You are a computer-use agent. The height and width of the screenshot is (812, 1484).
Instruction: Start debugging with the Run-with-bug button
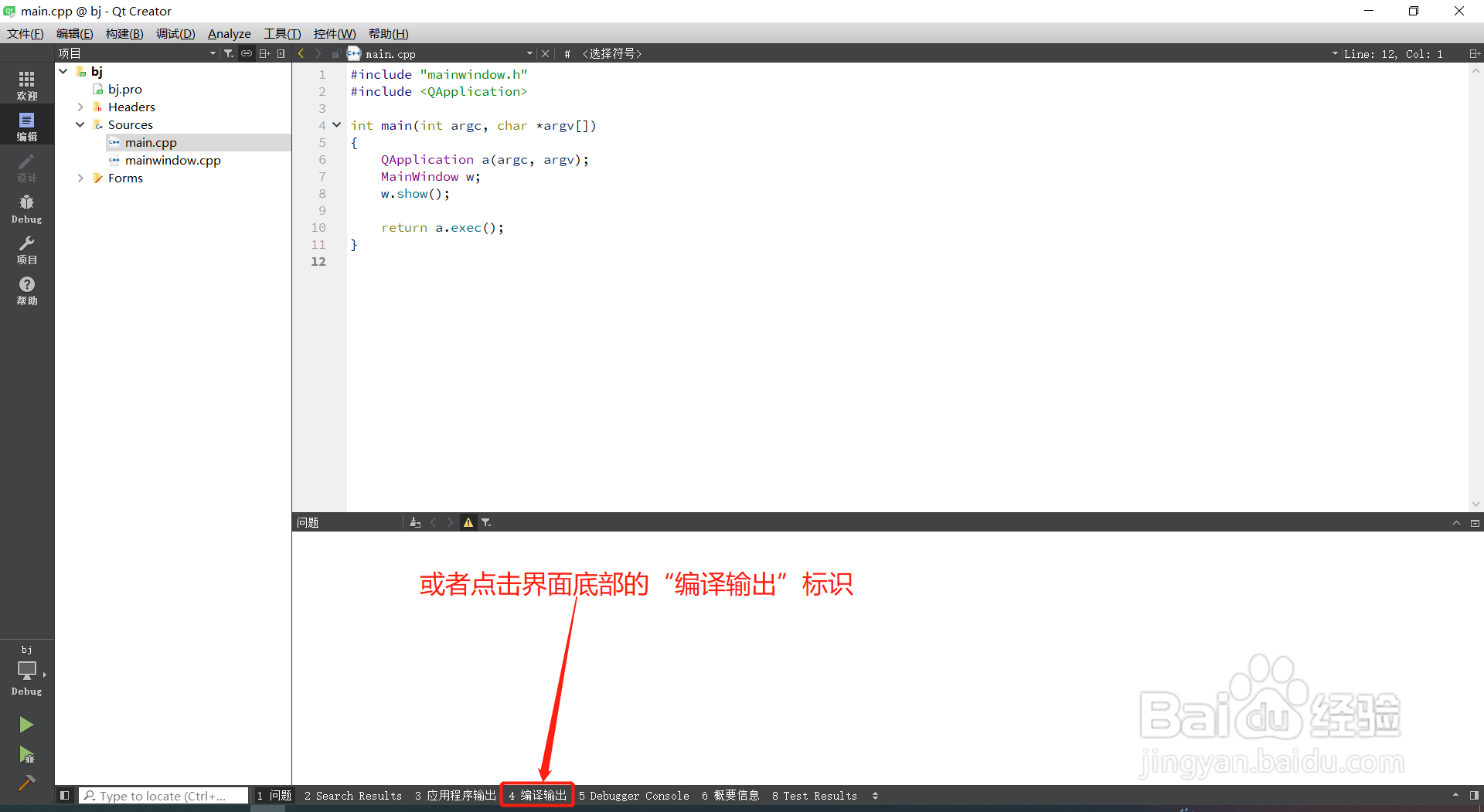[26, 754]
